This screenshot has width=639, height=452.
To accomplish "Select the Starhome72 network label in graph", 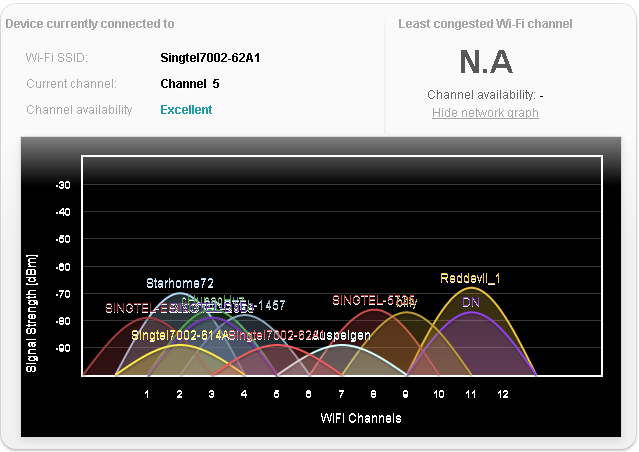I will pos(180,283).
